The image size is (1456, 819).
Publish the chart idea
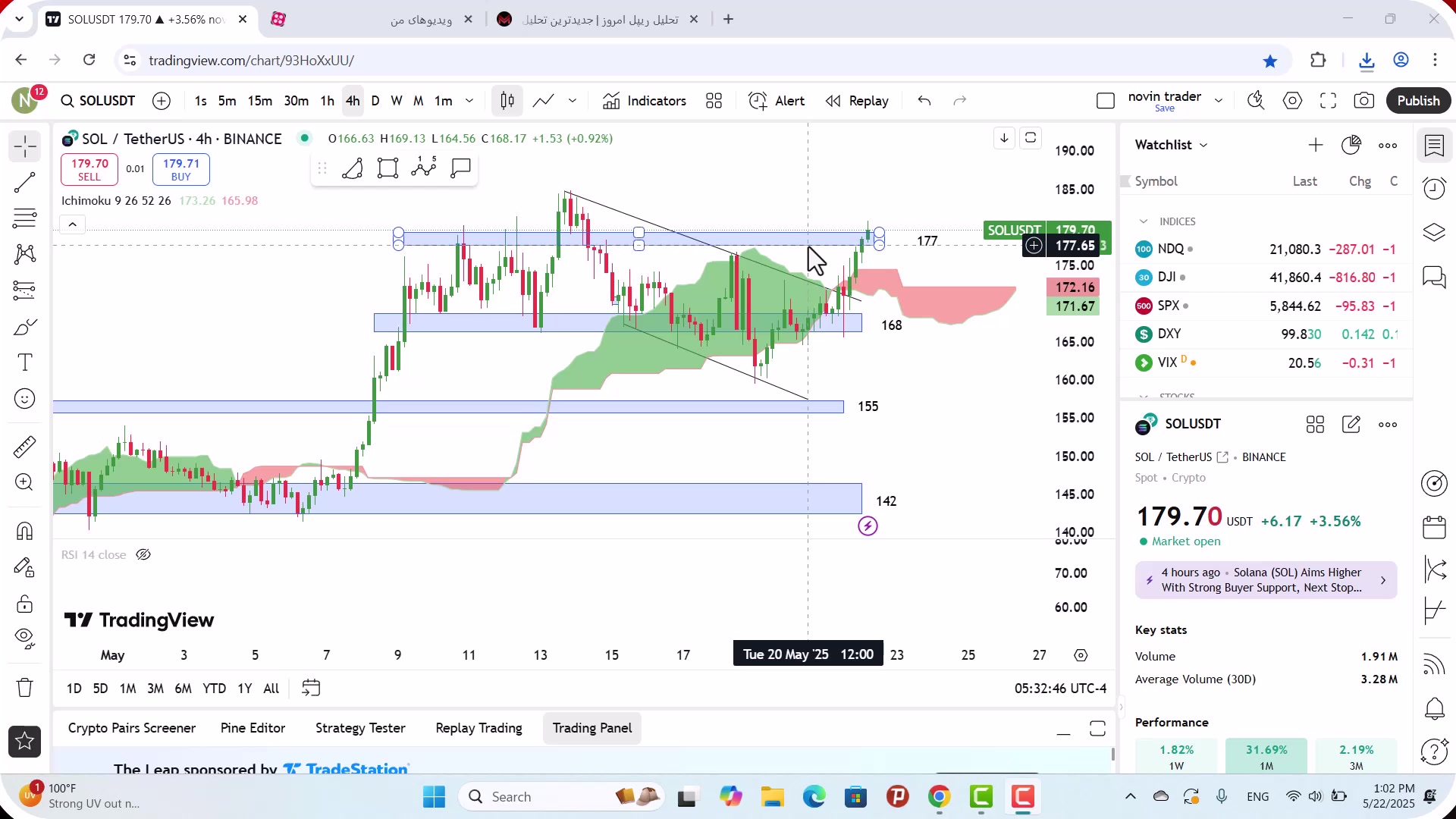tap(1418, 101)
